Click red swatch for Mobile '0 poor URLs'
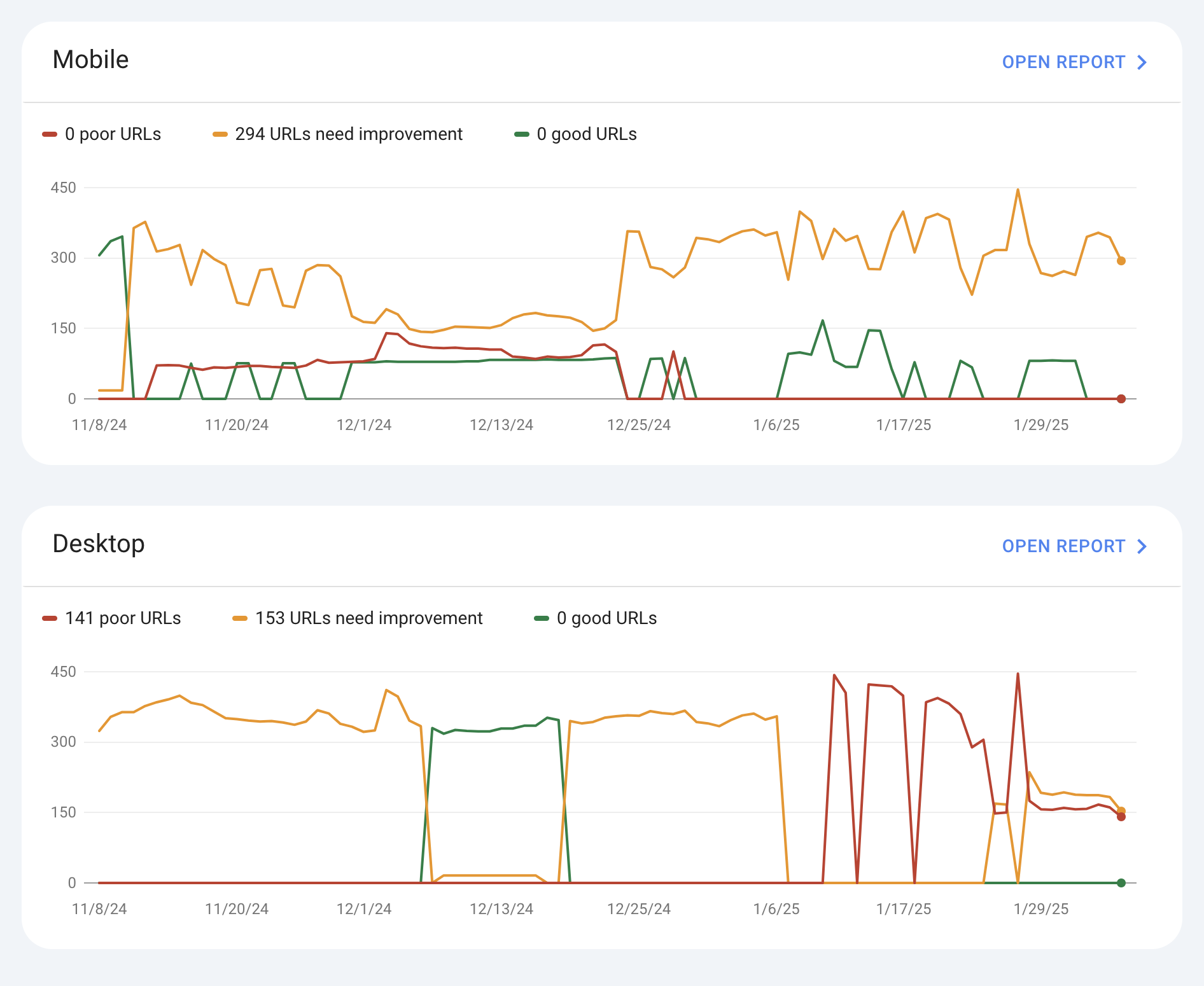Screen dimensions: 1204x986 (x=50, y=134)
